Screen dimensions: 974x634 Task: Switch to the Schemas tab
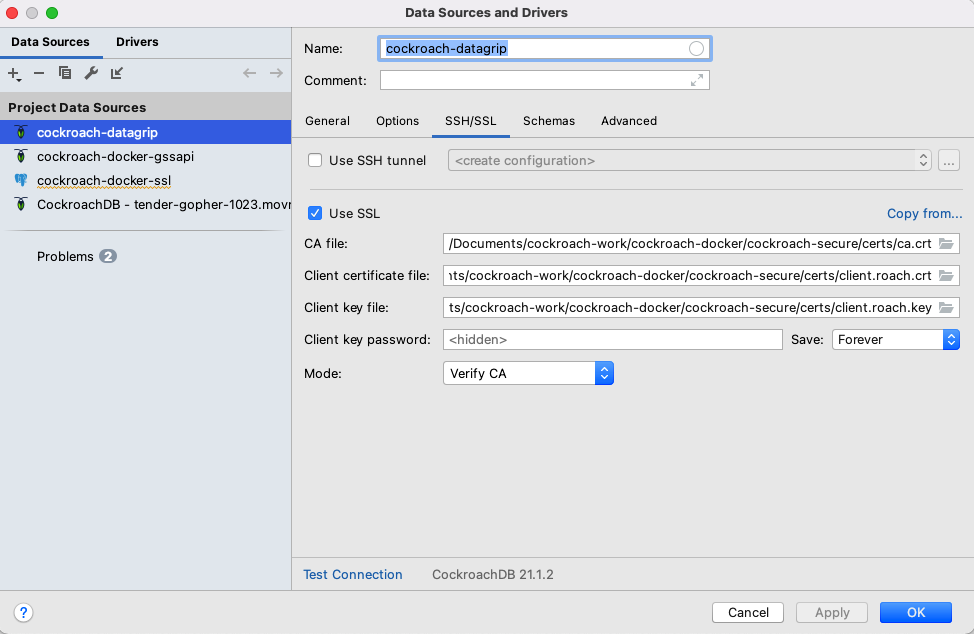tap(549, 121)
